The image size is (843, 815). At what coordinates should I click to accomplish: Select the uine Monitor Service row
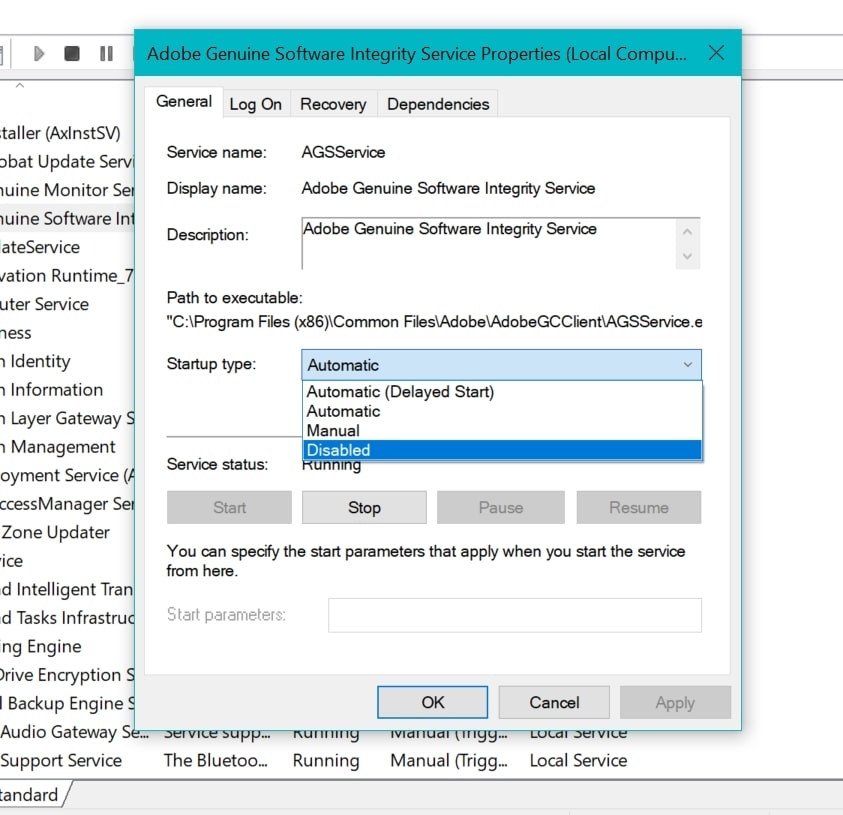coord(67,190)
